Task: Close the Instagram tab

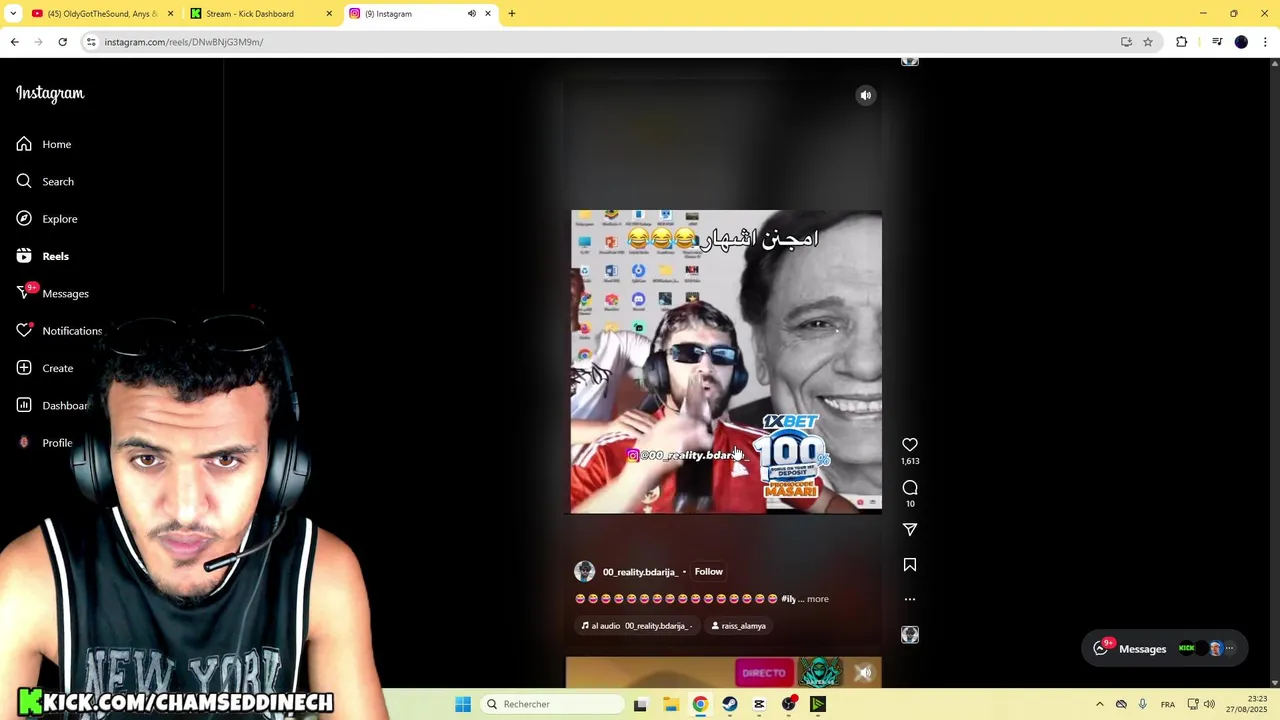Action: pos(488,14)
